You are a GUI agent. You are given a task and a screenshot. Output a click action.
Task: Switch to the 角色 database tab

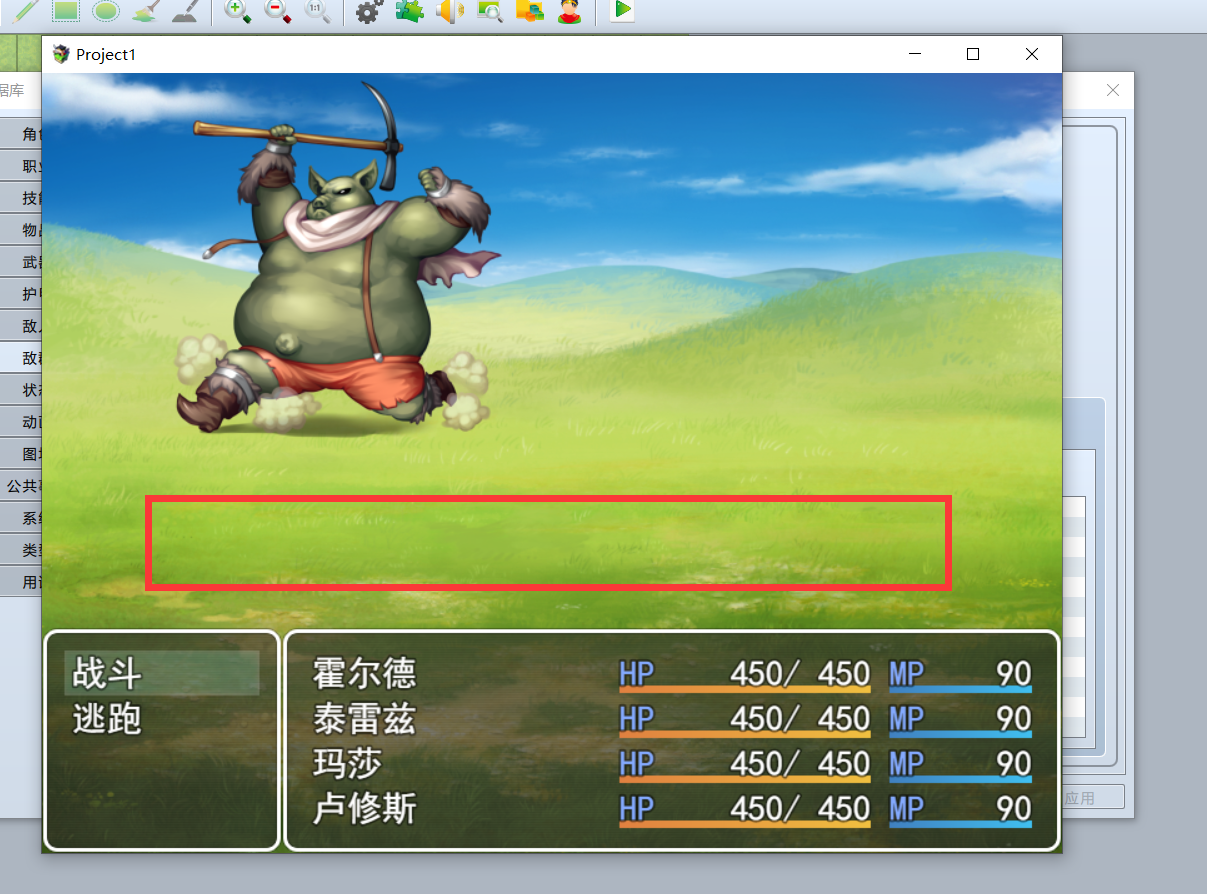[21, 134]
